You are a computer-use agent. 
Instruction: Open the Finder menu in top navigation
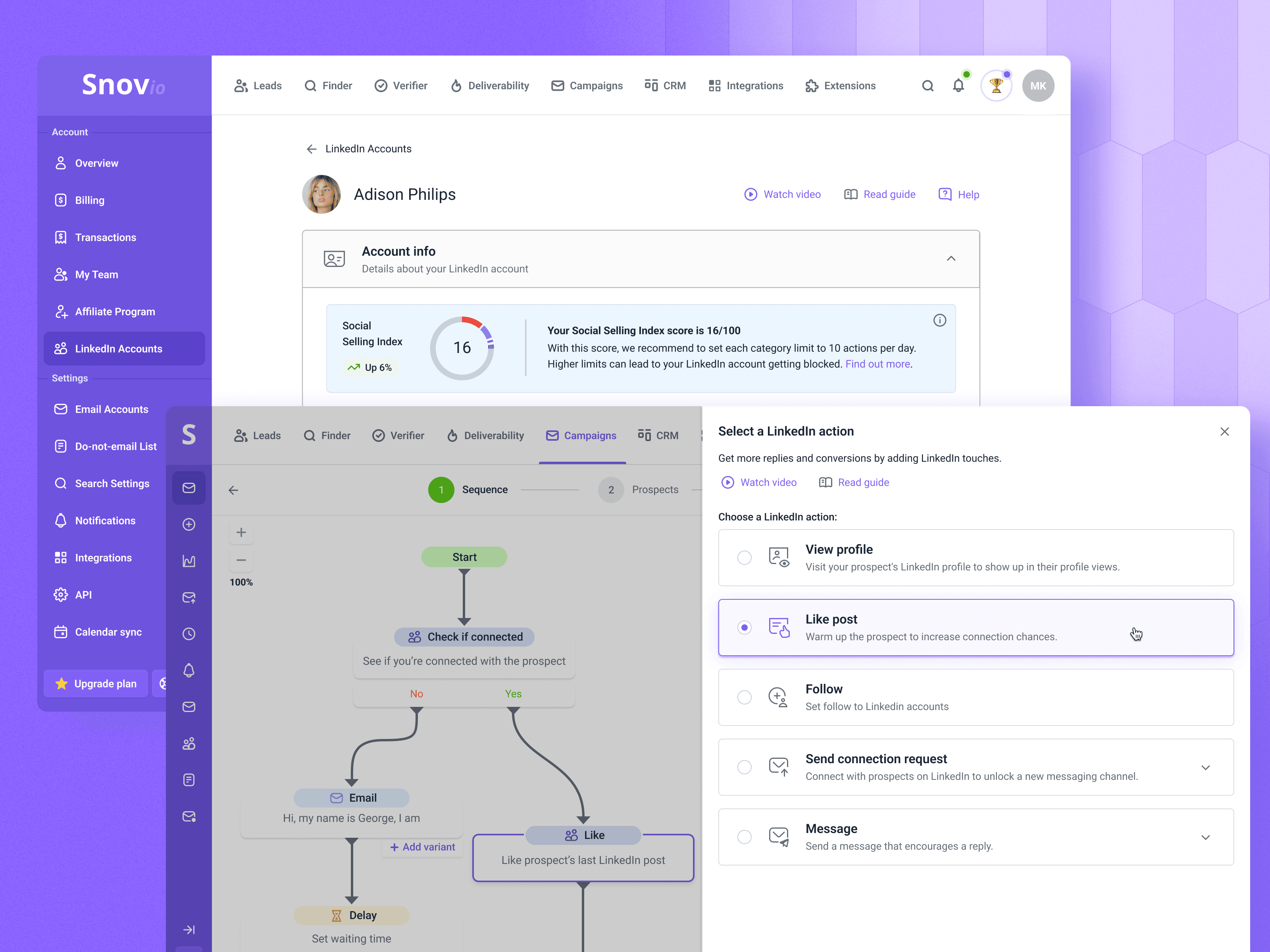[328, 86]
